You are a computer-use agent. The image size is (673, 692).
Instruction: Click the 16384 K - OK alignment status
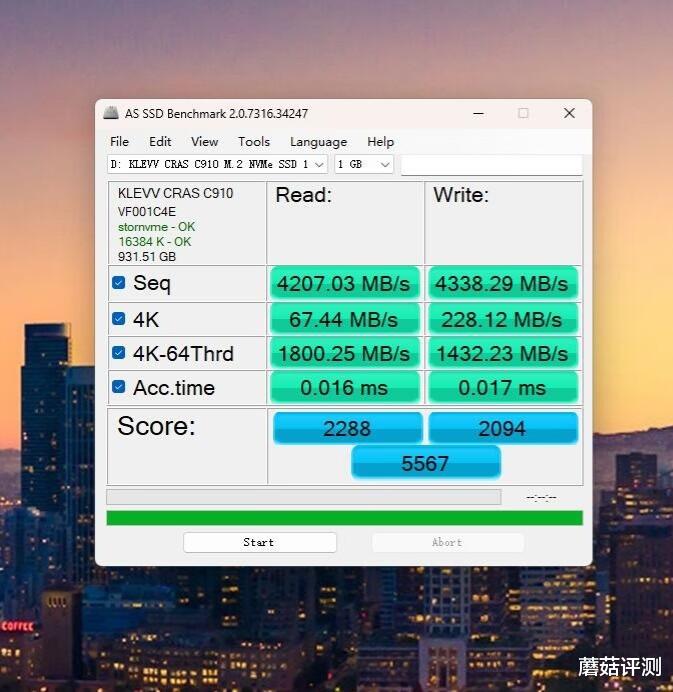(154, 242)
